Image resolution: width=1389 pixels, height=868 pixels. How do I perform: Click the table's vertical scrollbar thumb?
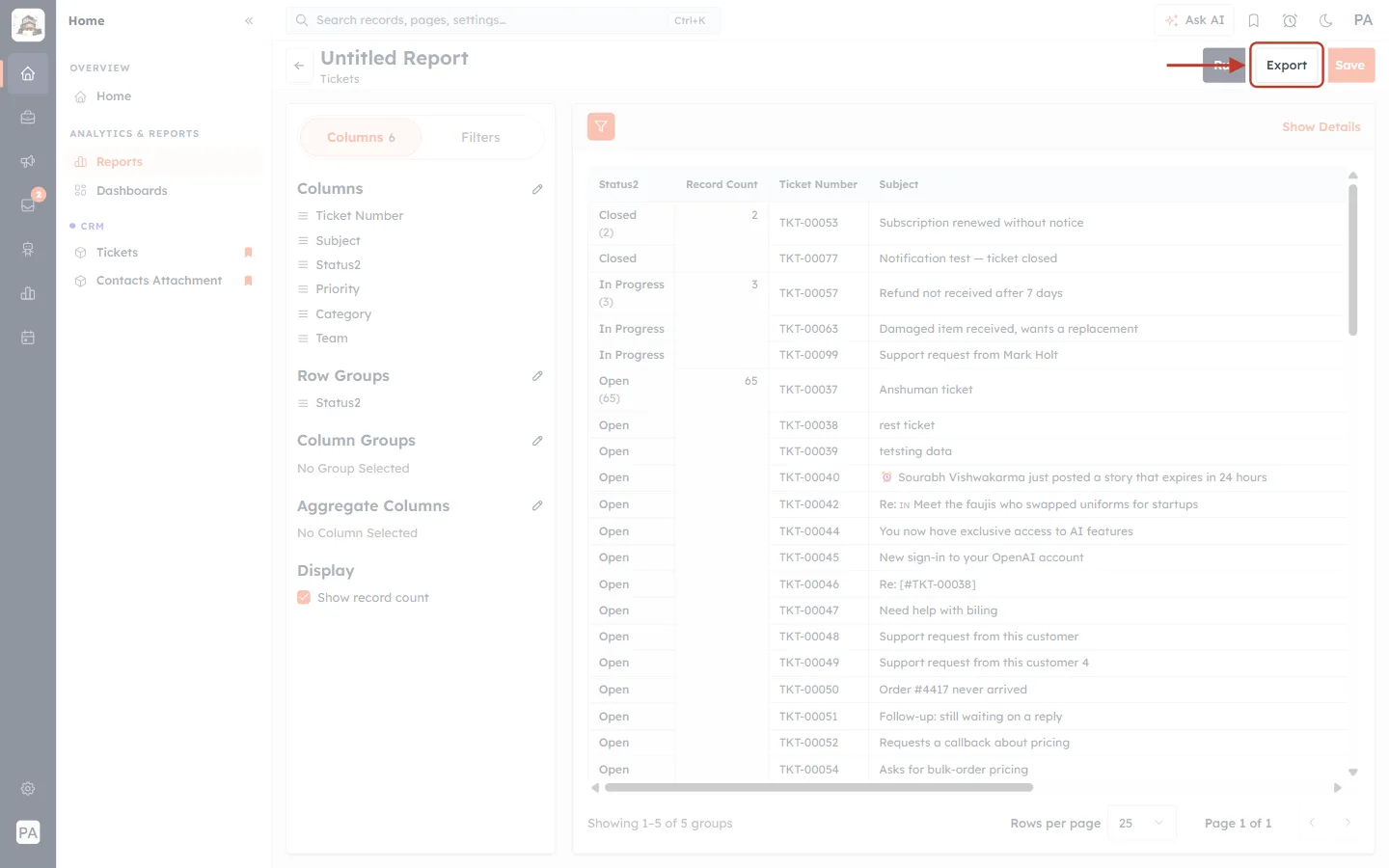pos(1352,260)
